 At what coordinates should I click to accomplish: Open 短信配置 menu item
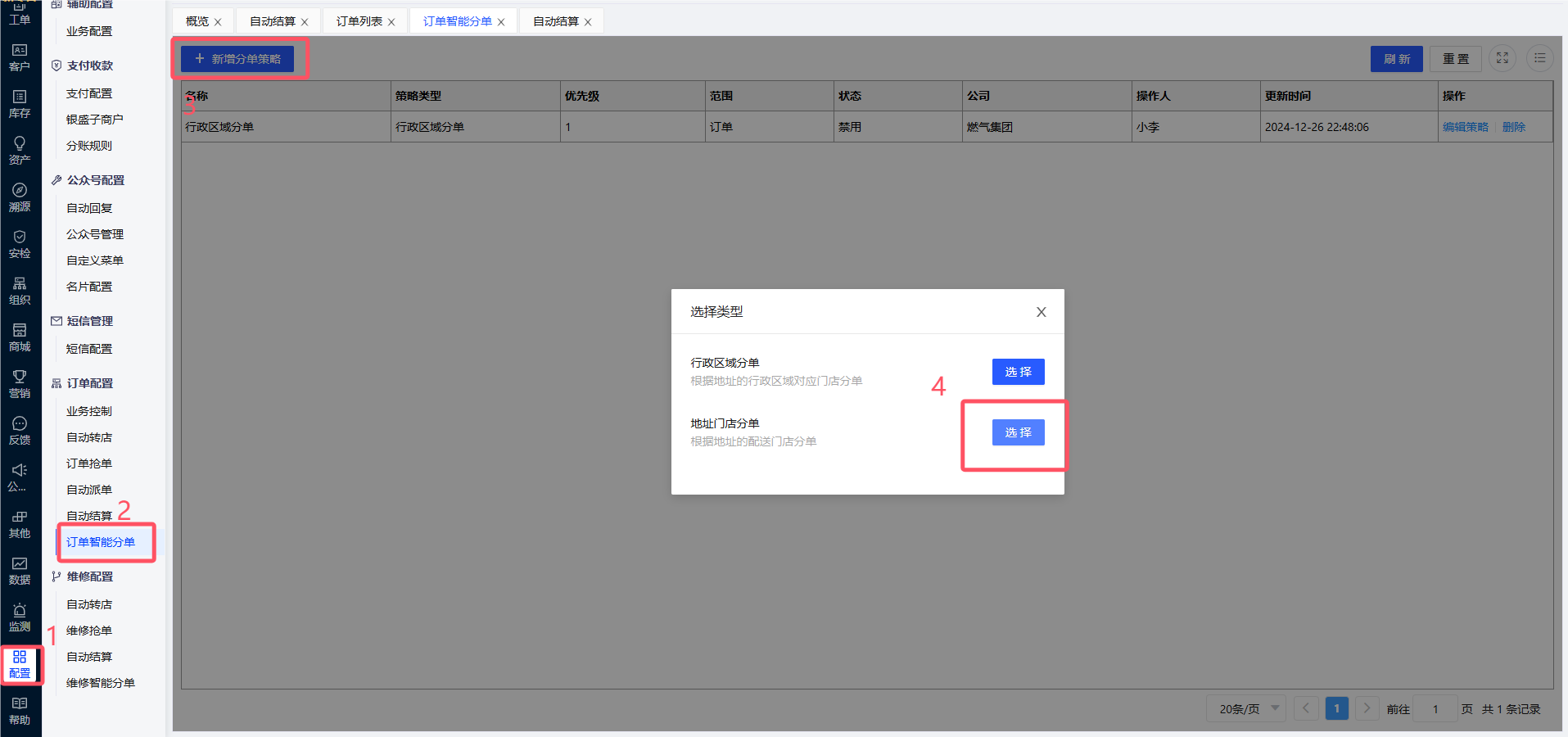click(x=89, y=349)
